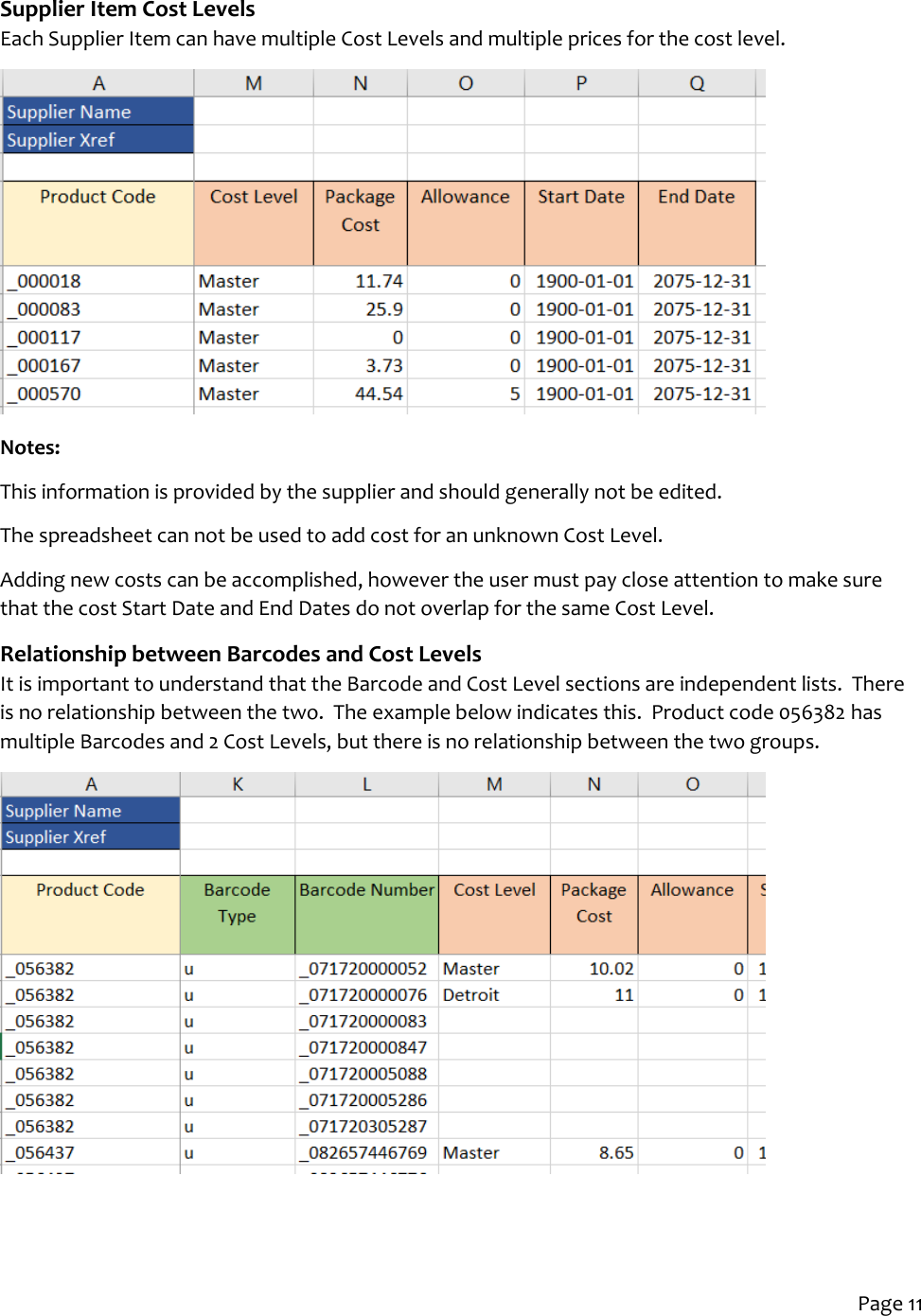This screenshot has height=1316, width=921.
Task: Select the 44.54 package cost value
Action: click(380, 394)
